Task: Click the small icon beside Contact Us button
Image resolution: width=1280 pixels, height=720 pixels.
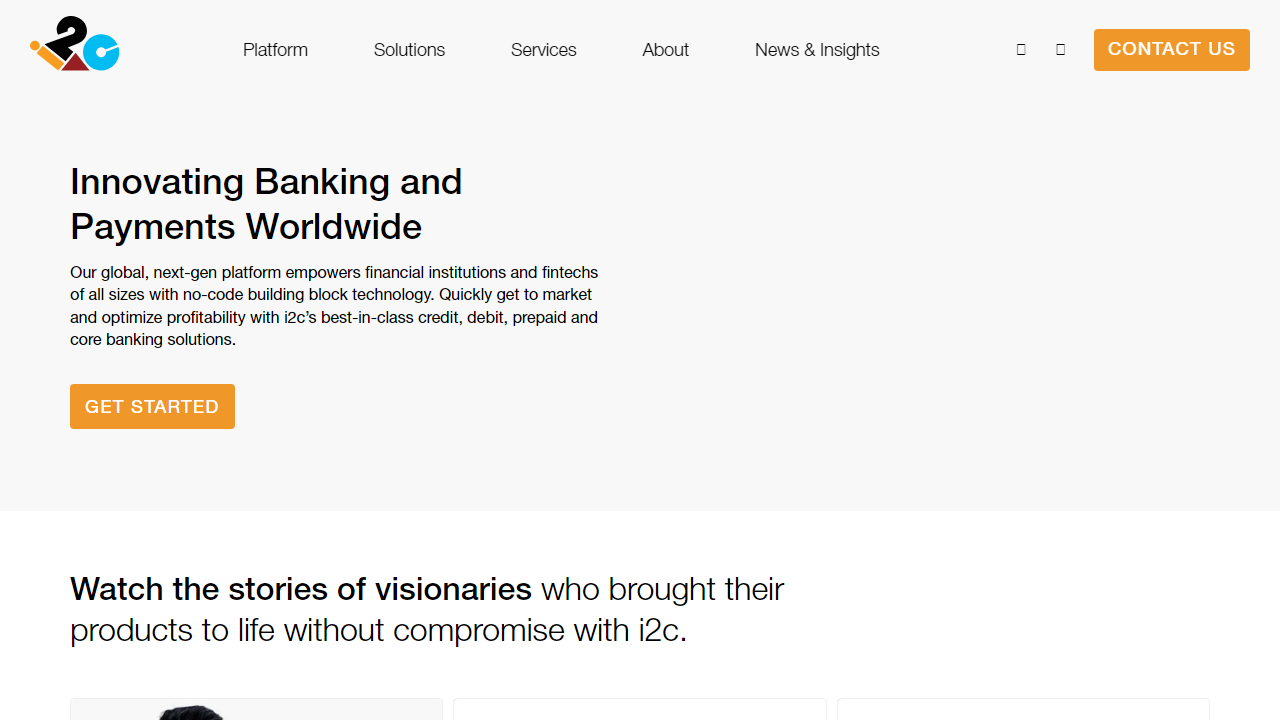Action: pos(1060,49)
